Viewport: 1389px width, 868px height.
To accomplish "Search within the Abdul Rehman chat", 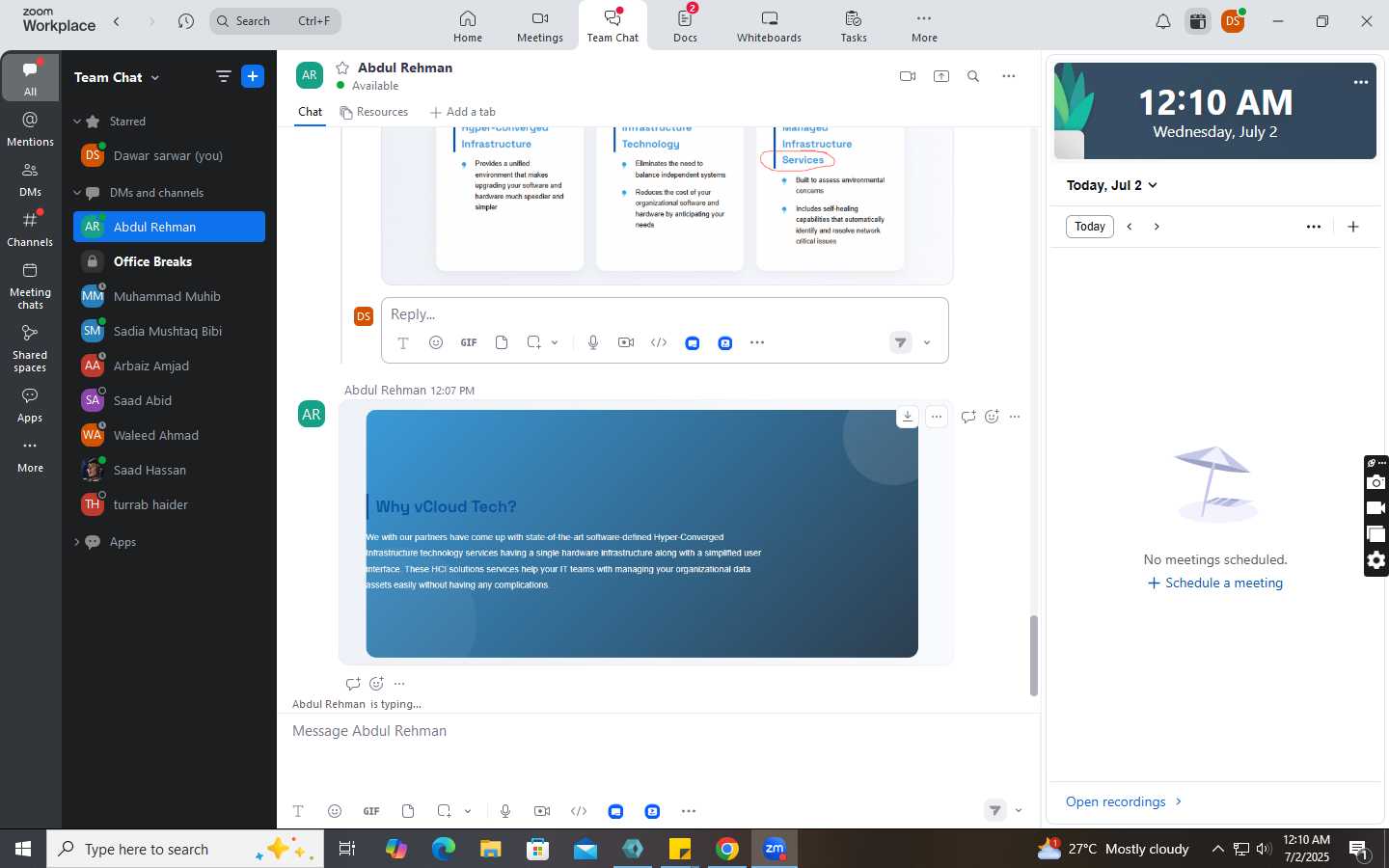I will 973,76.
